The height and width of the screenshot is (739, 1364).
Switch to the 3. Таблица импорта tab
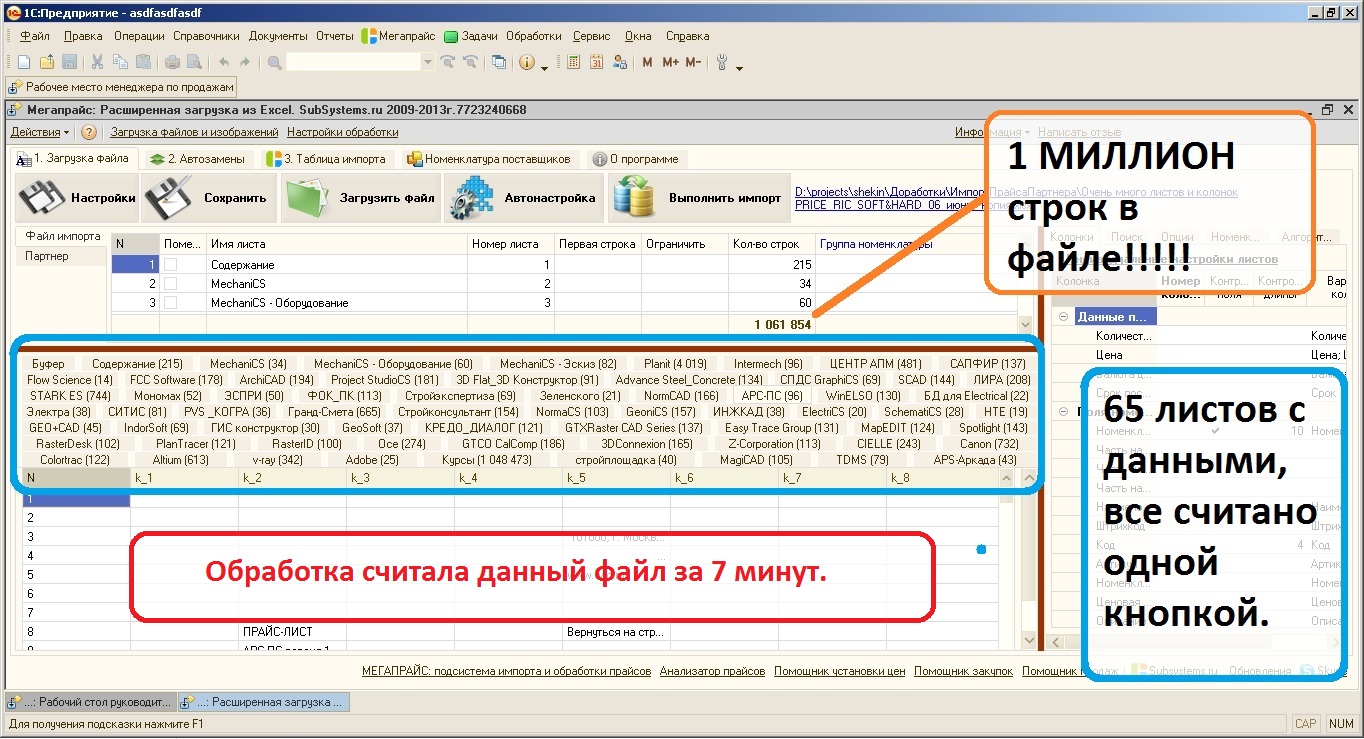pos(328,159)
